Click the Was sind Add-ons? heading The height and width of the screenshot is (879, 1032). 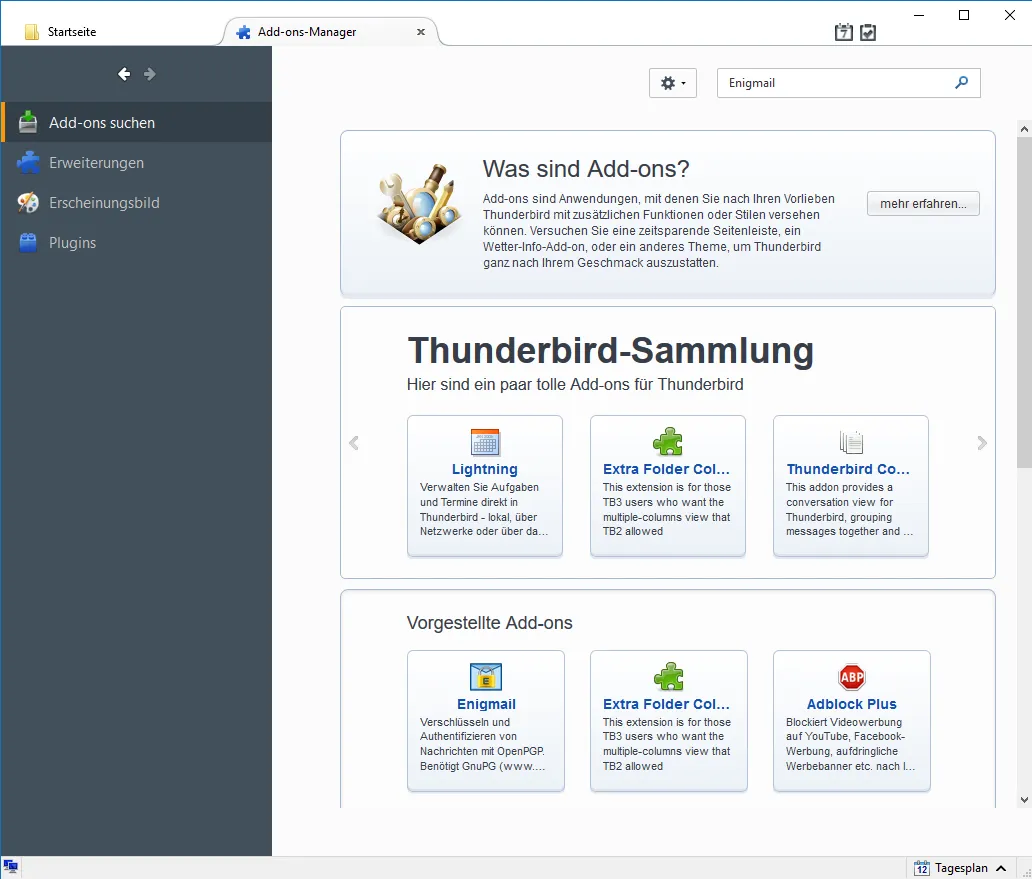[586, 169]
